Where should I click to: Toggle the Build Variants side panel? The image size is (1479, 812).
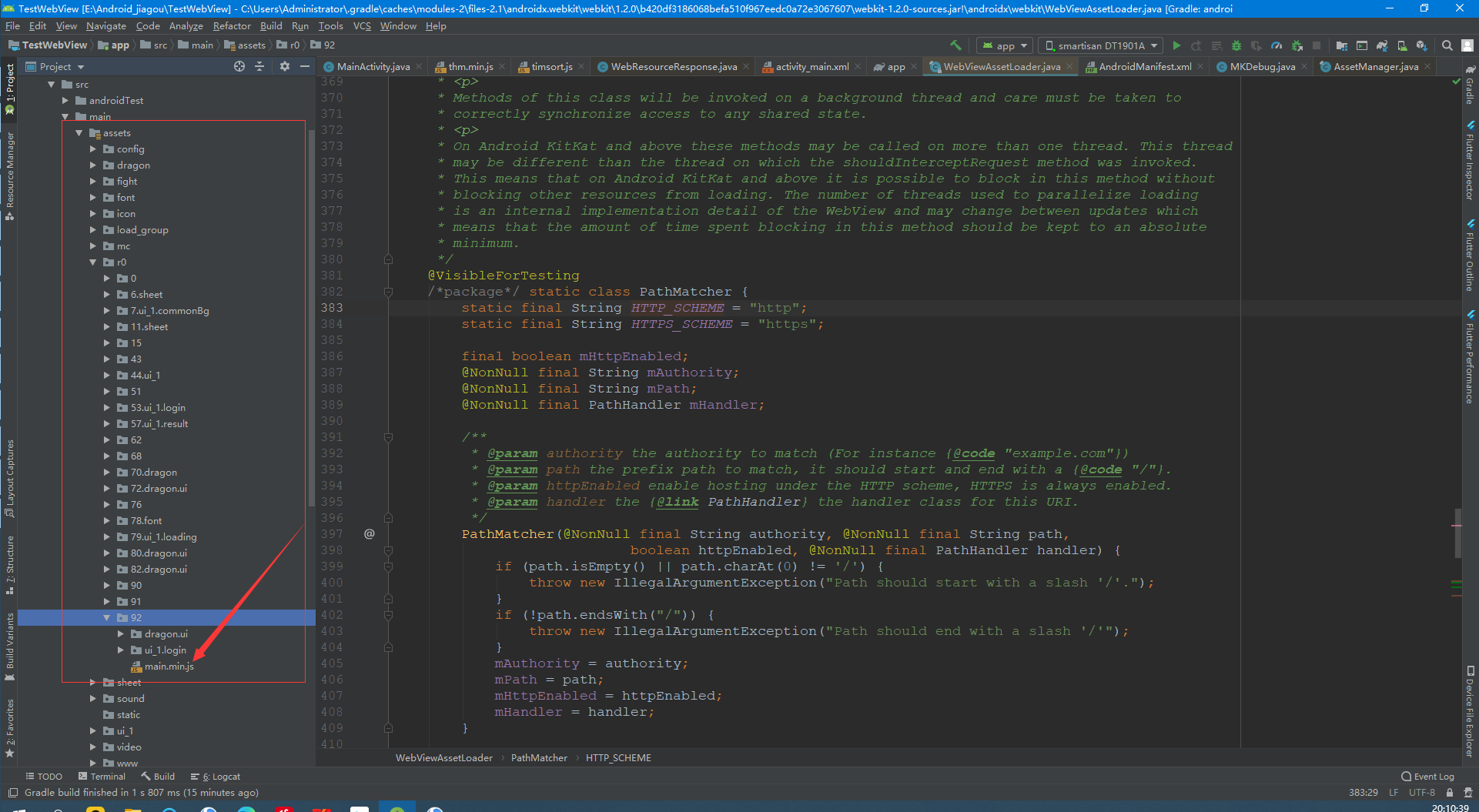(9, 647)
